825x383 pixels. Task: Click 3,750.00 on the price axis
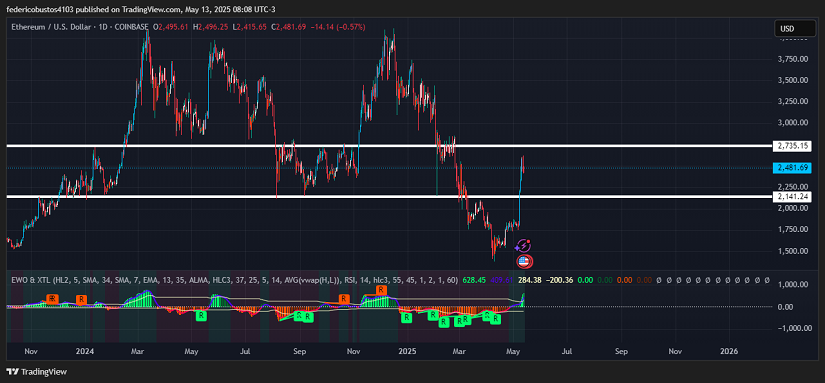coord(792,59)
